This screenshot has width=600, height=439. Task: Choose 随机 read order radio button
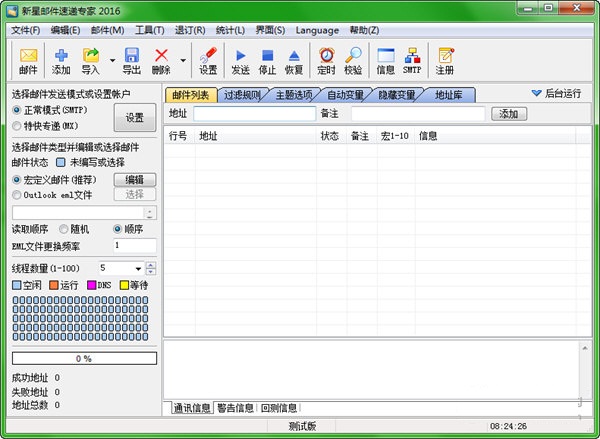tap(64, 228)
